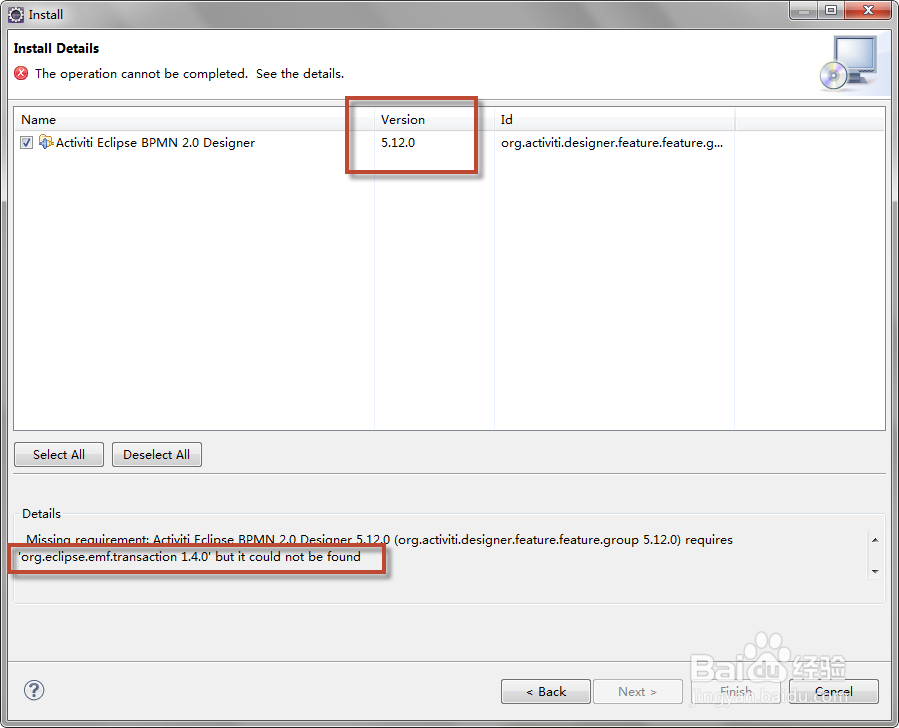The height and width of the screenshot is (728, 899).
Task: Click the Install Details heading
Action: [x=56, y=48]
